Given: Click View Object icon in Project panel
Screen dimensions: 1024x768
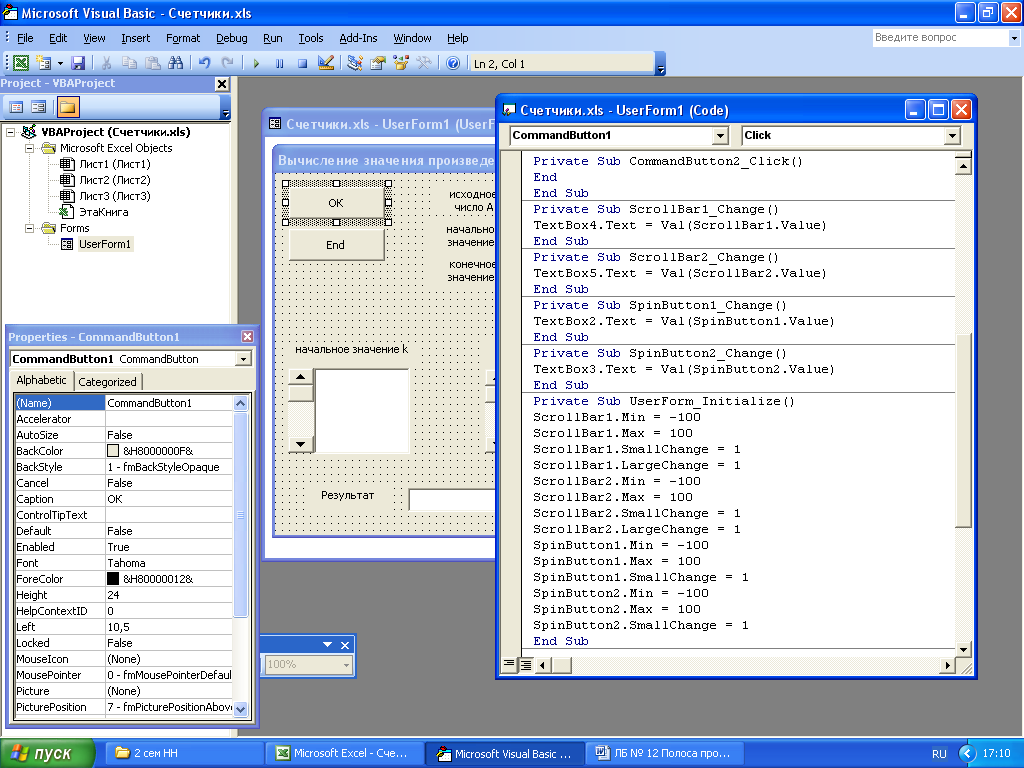Looking at the screenshot, I should pyautogui.click(x=39, y=106).
